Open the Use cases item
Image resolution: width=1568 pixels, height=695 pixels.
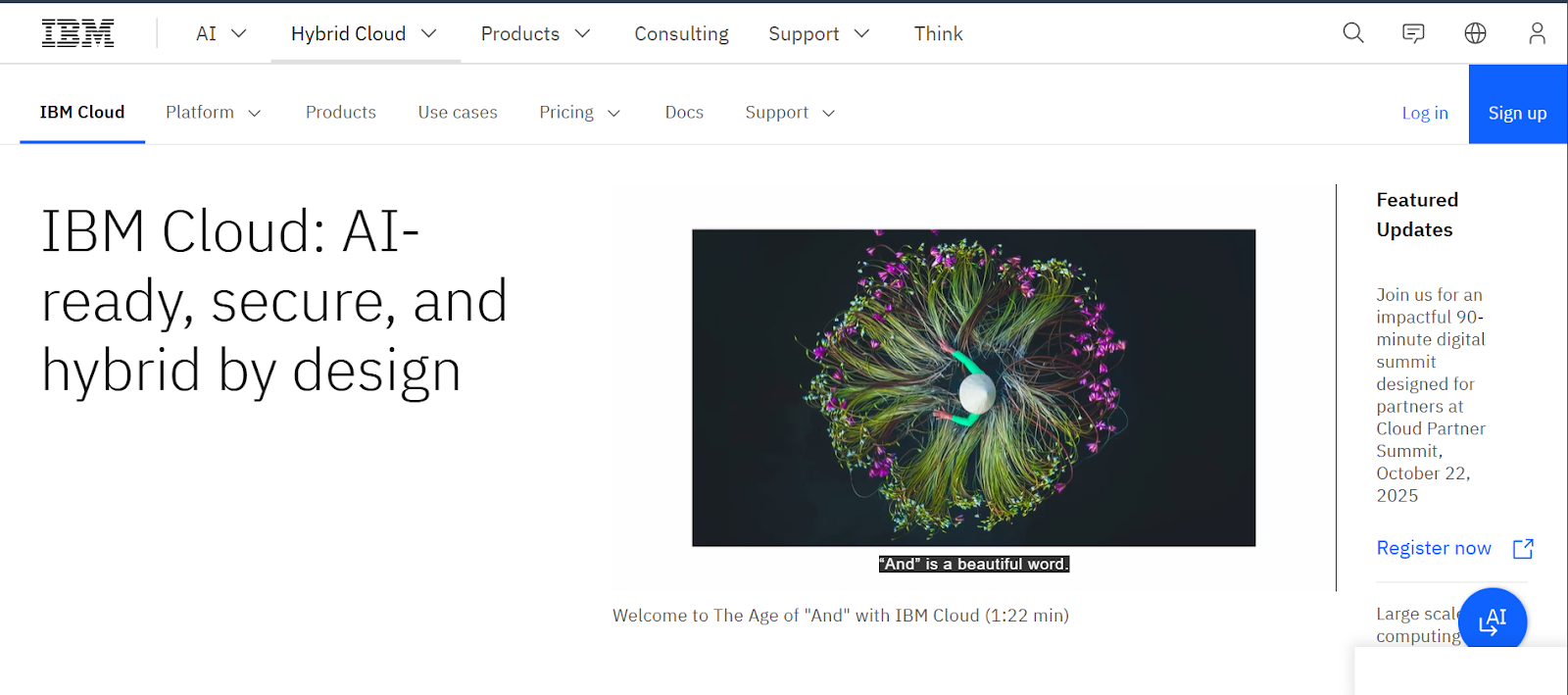pos(458,113)
